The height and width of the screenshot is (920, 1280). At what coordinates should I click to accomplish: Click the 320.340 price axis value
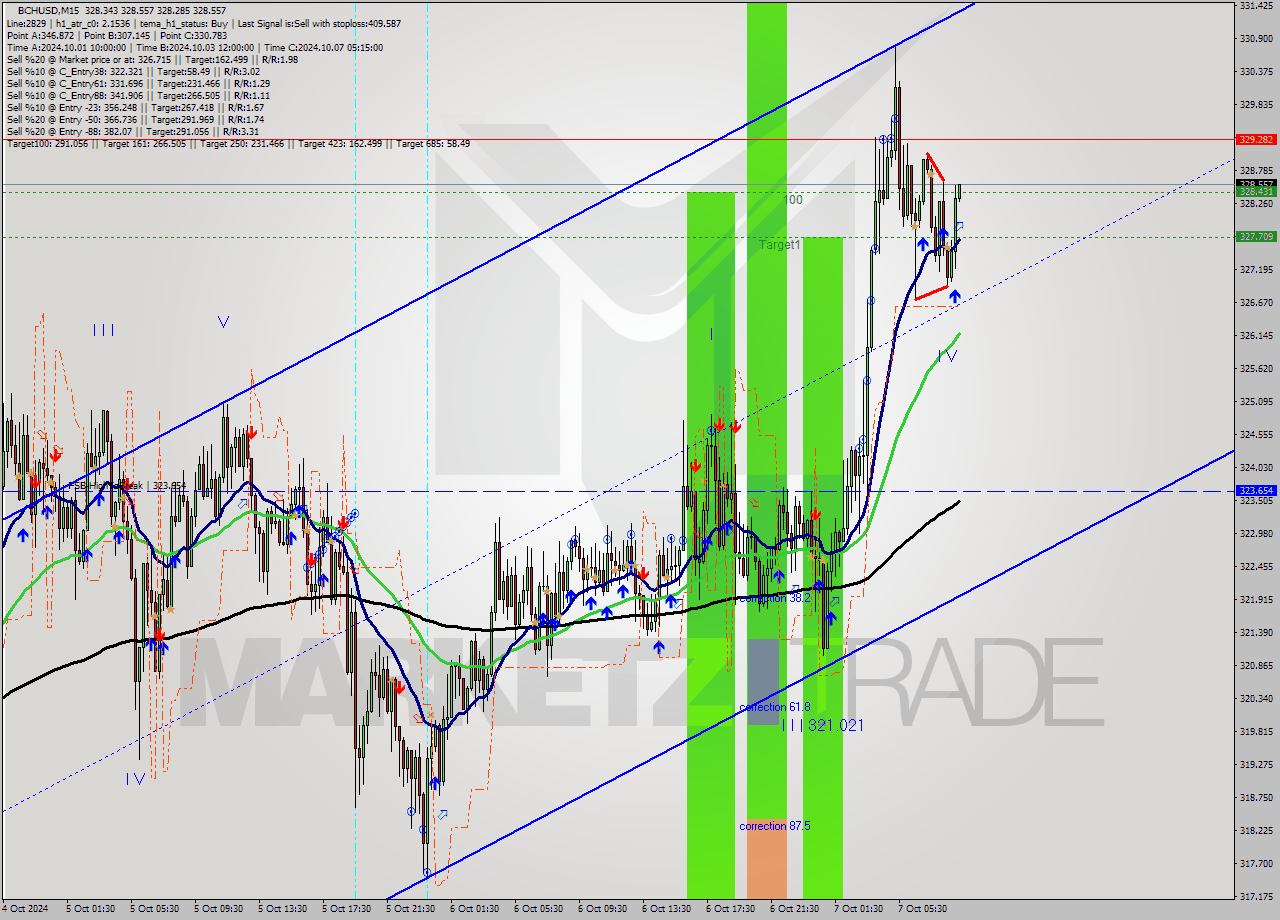(1255, 698)
